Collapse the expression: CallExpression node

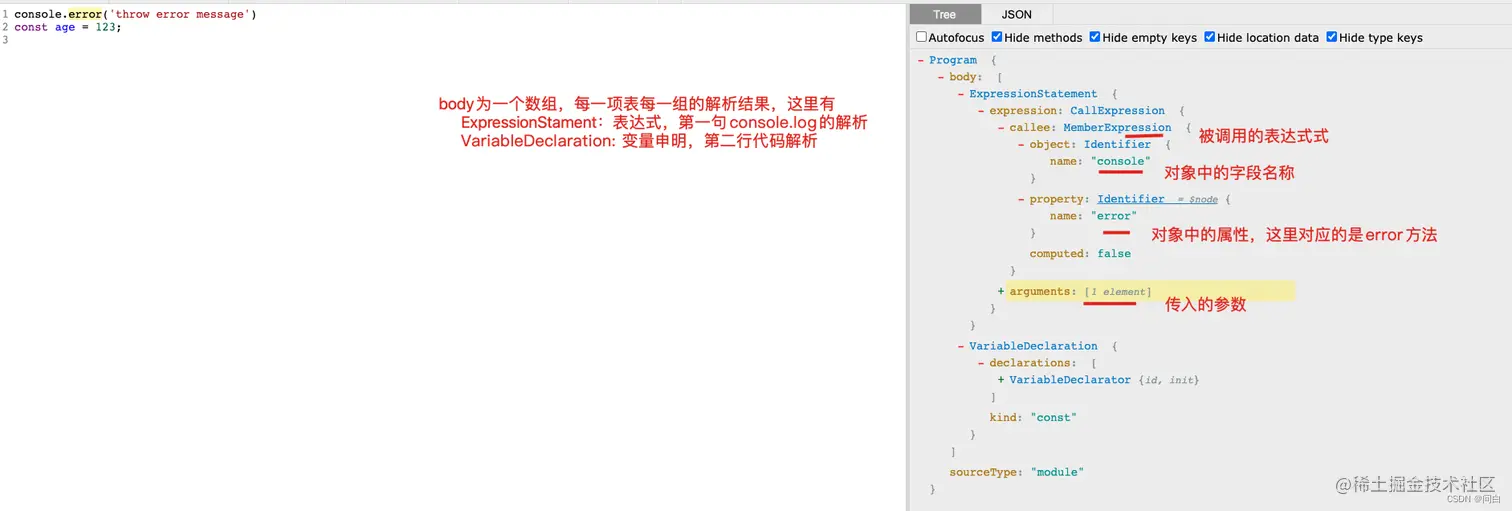pyautogui.click(x=980, y=111)
